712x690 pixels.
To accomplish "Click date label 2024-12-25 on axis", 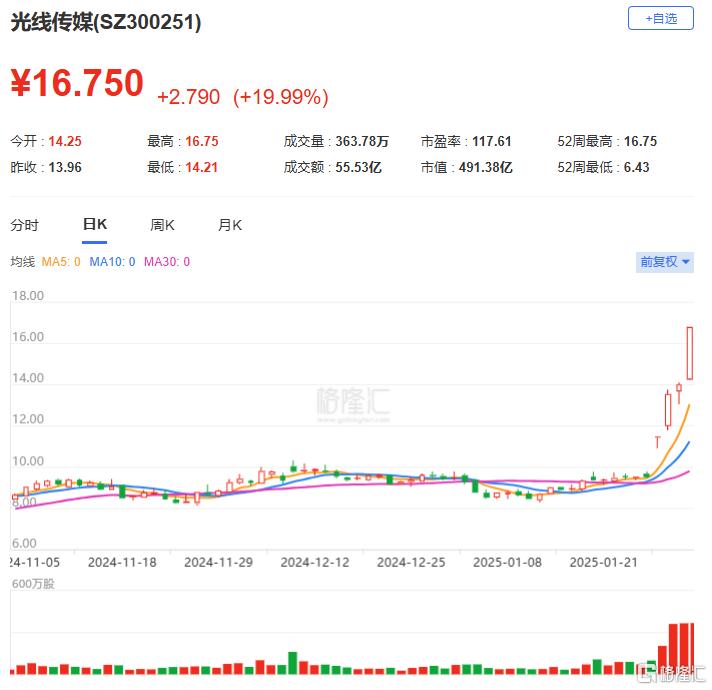I will [411, 562].
